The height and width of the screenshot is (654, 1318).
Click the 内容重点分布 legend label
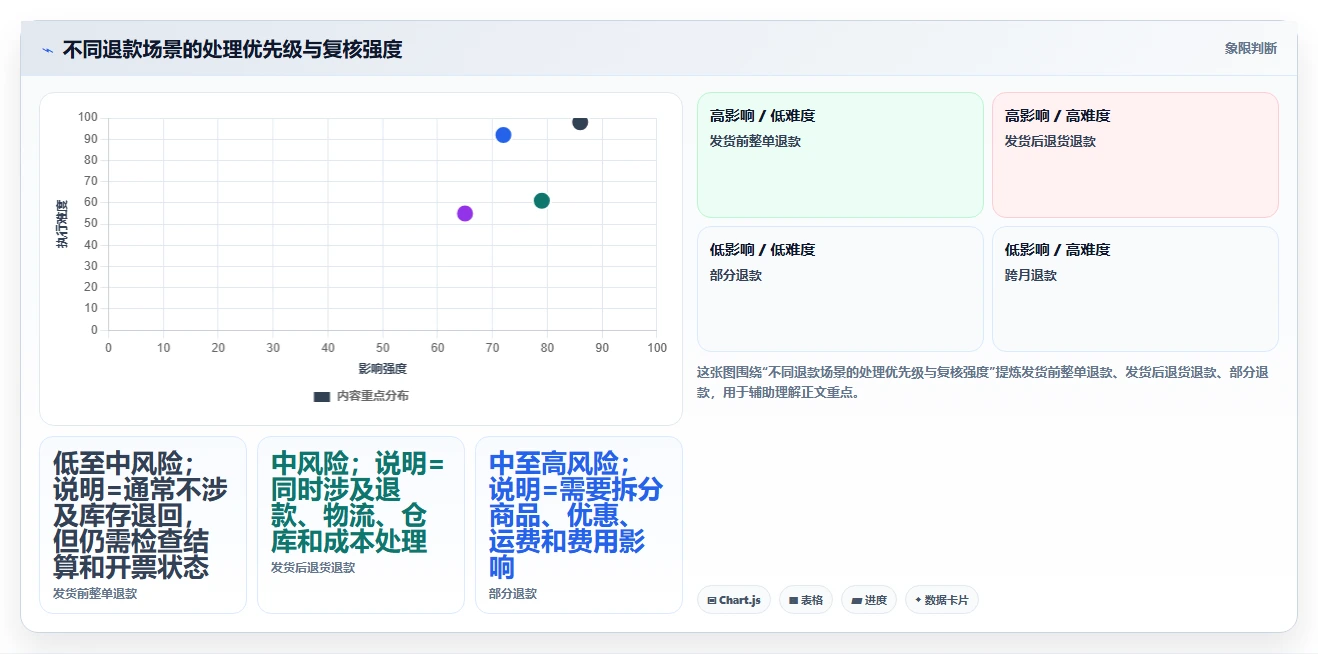pyautogui.click(x=372, y=396)
